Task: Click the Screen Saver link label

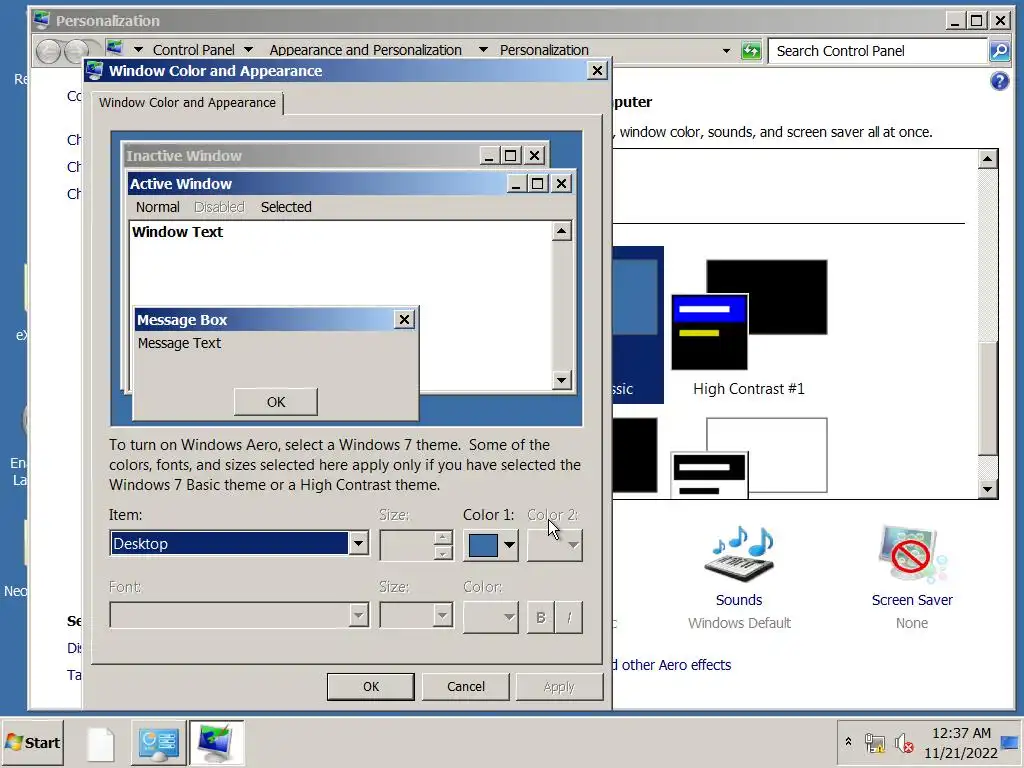Action: 912,600
